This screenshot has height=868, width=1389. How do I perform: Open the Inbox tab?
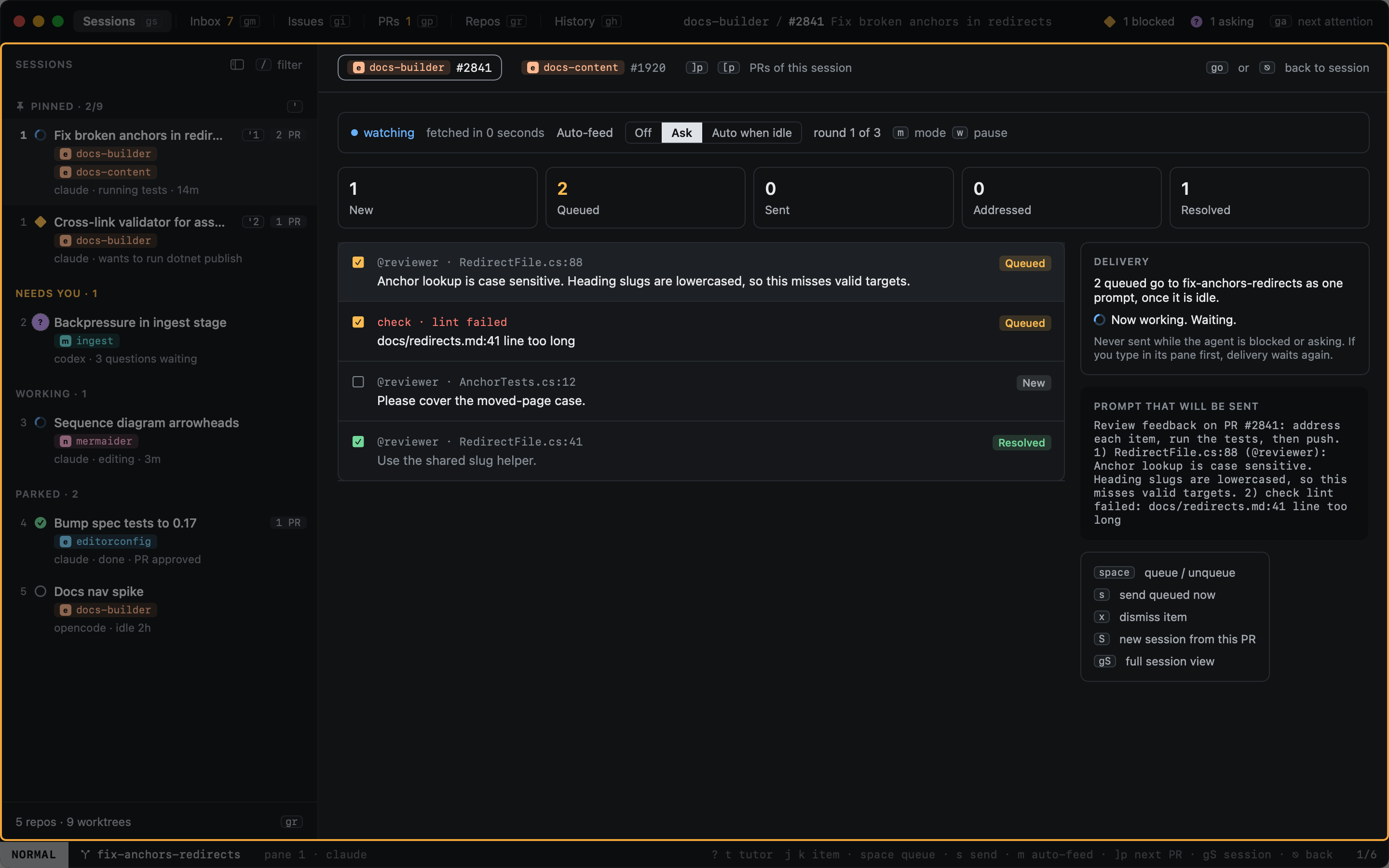point(224,21)
